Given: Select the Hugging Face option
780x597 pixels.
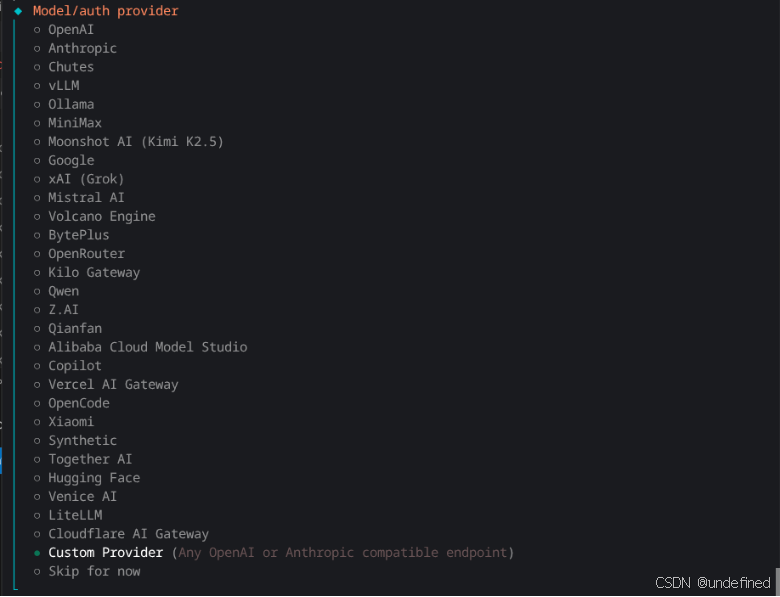Looking at the screenshot, I should 87,478.
